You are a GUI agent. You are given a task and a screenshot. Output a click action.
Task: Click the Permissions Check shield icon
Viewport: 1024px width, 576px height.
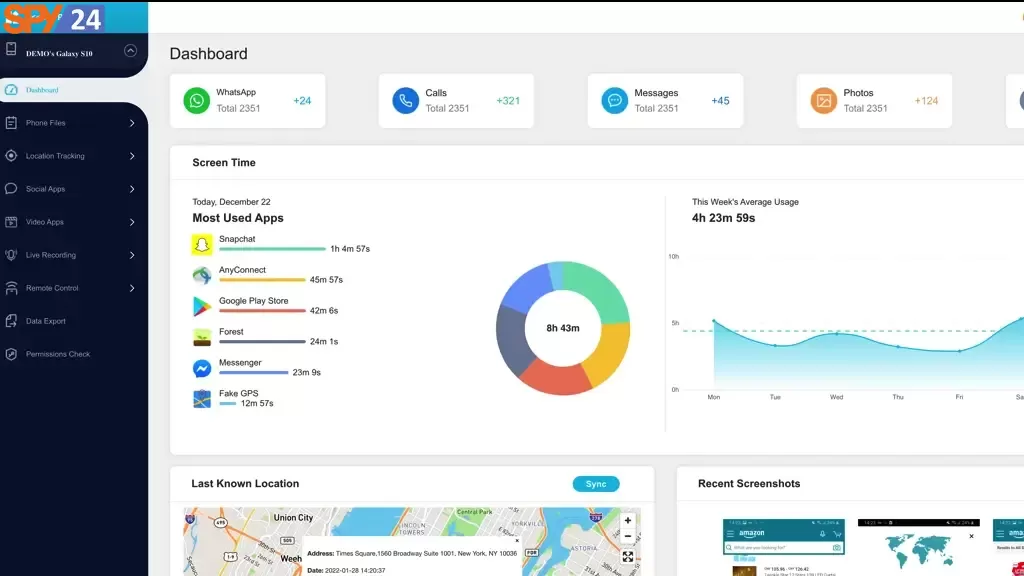(x=11, y=354)
